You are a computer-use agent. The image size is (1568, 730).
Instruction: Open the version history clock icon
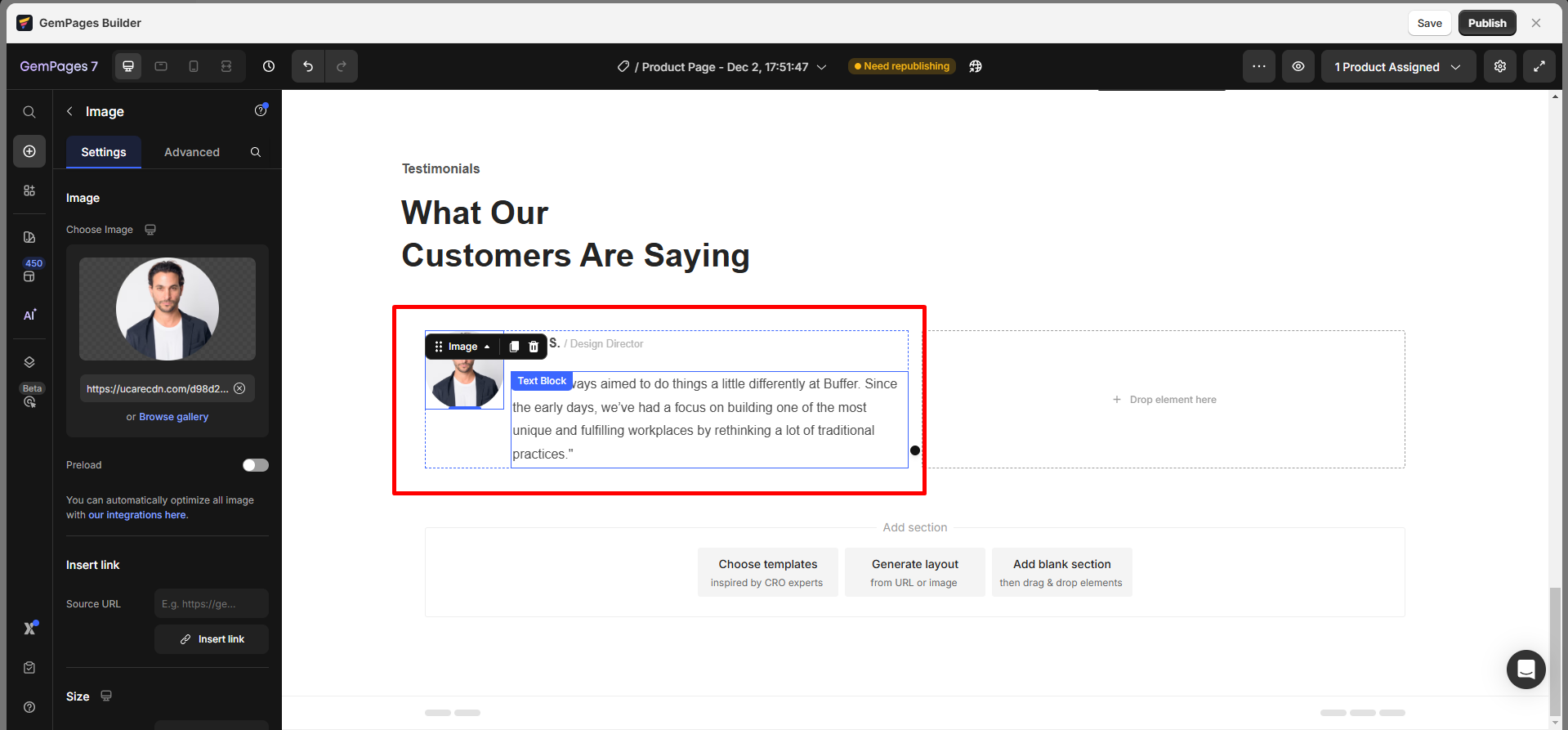pos(269,66)
